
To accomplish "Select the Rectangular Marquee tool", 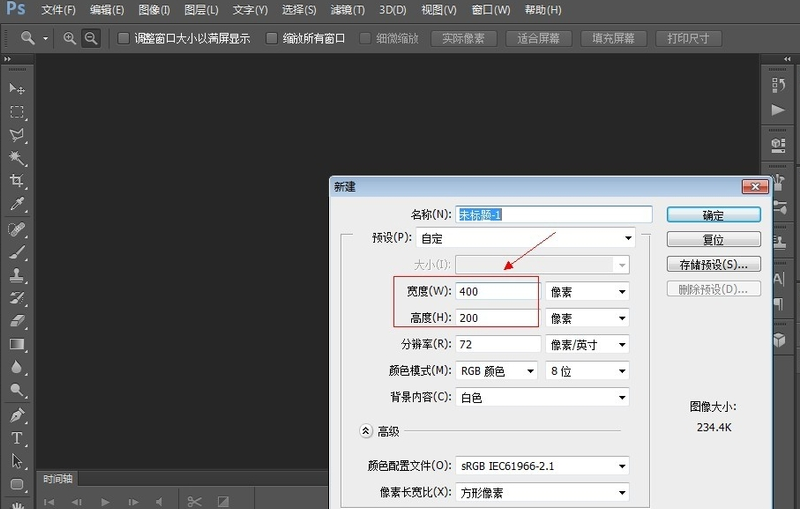I will [17, 112].
